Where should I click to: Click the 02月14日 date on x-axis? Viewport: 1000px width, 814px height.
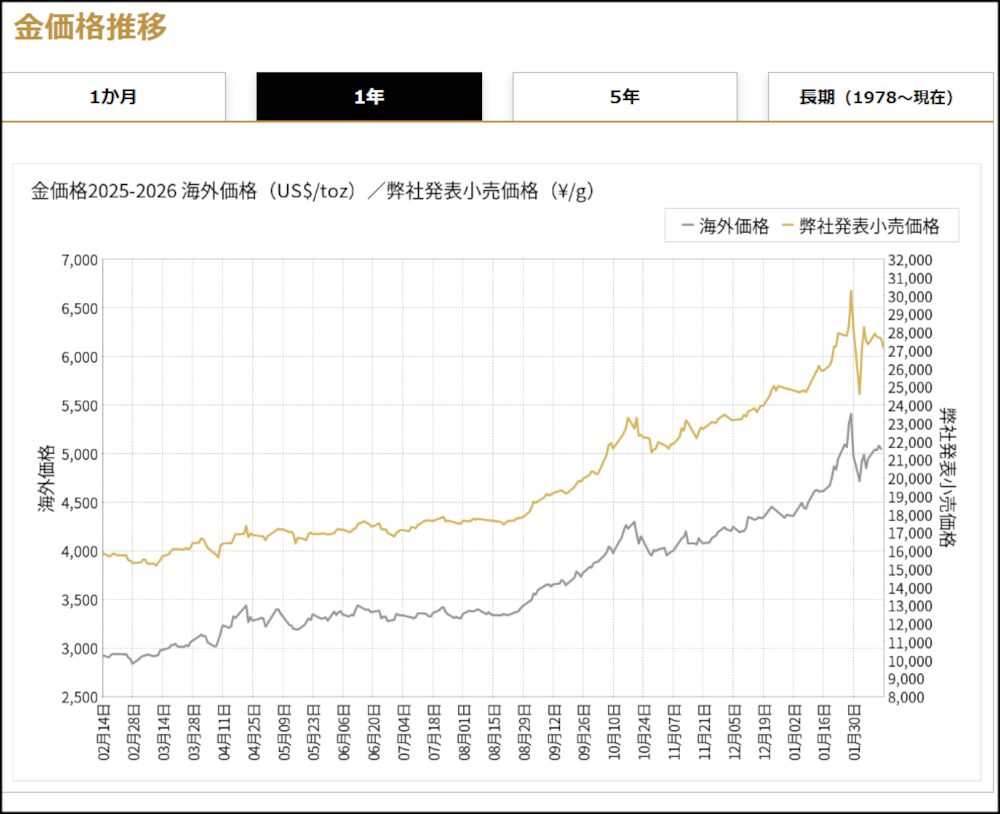tap(104, 735)
